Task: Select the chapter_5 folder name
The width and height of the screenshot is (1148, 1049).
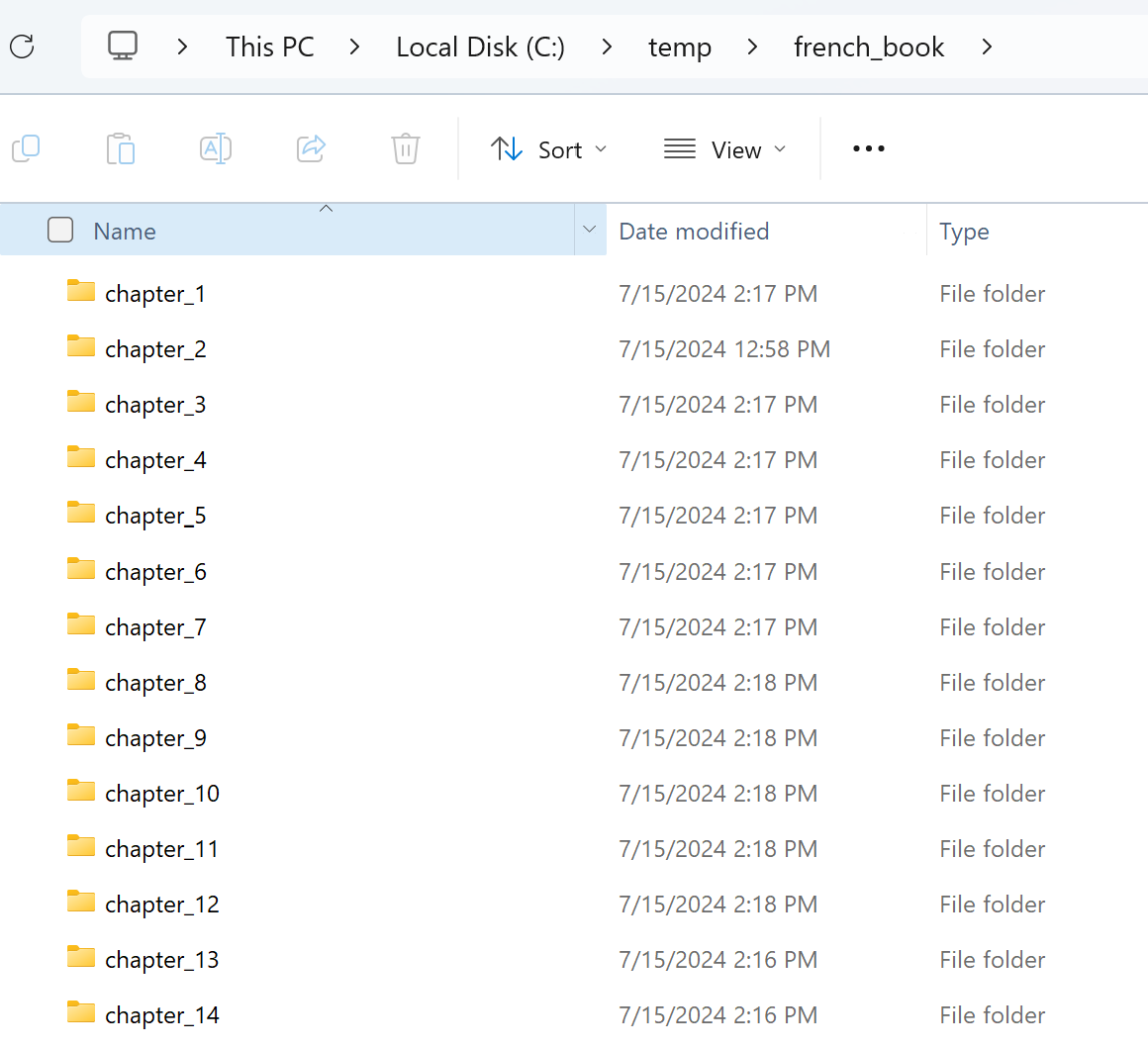Action: (155, 517)
